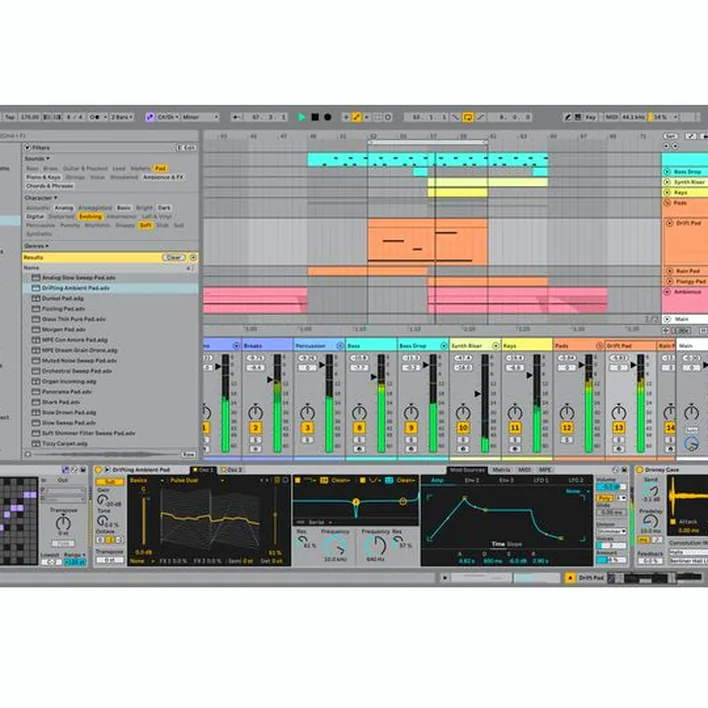Open the 2 Bars quantization menu
The height and width of the screenshot is (708, 708).
click(x=122, y=117)
